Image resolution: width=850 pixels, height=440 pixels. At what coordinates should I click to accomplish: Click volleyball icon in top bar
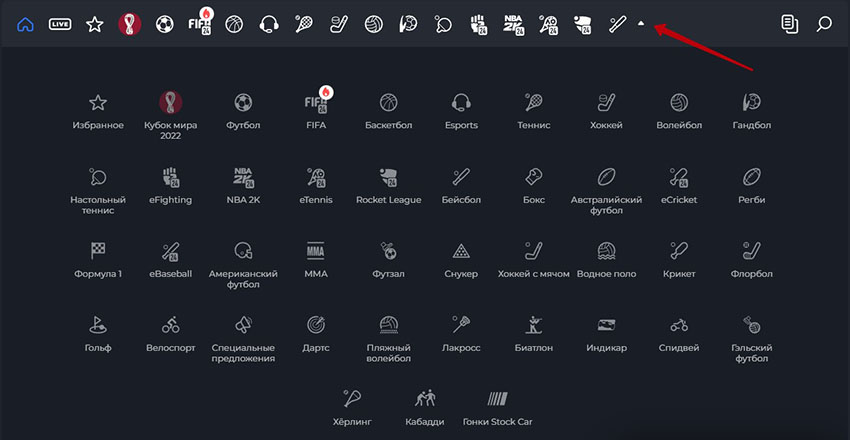pyautogui.click(x=374, y=24)
